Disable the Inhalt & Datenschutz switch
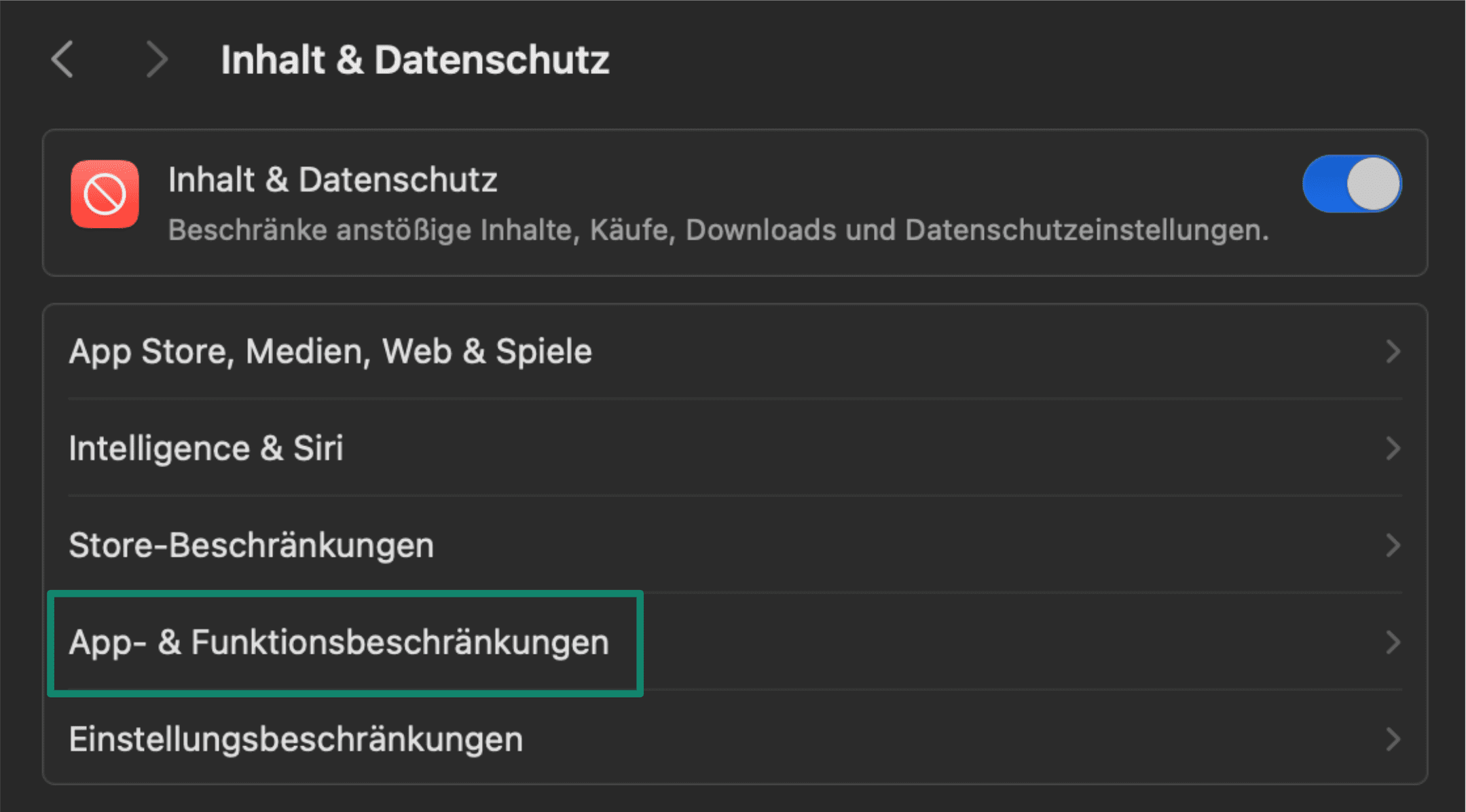Image resolution: width=1466 pixels, height=812 pixels. point(1351,184)
